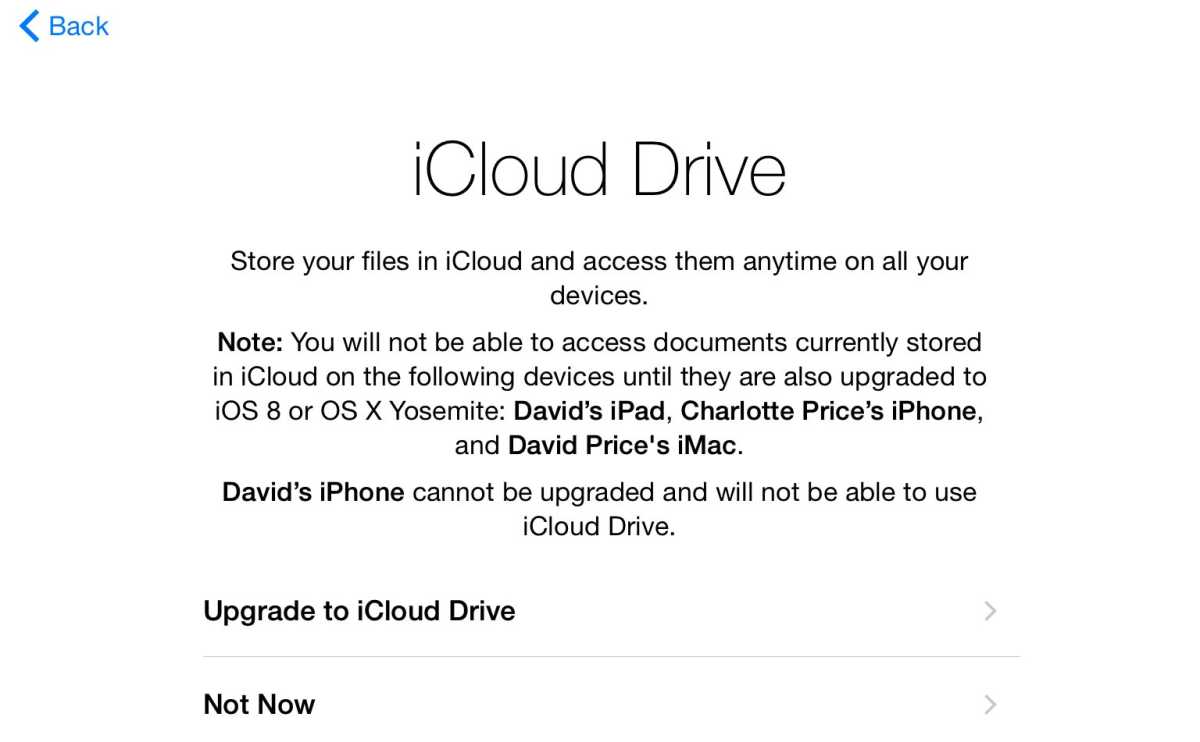Tap the blue back chevron arrow

[x=29, y=26]
